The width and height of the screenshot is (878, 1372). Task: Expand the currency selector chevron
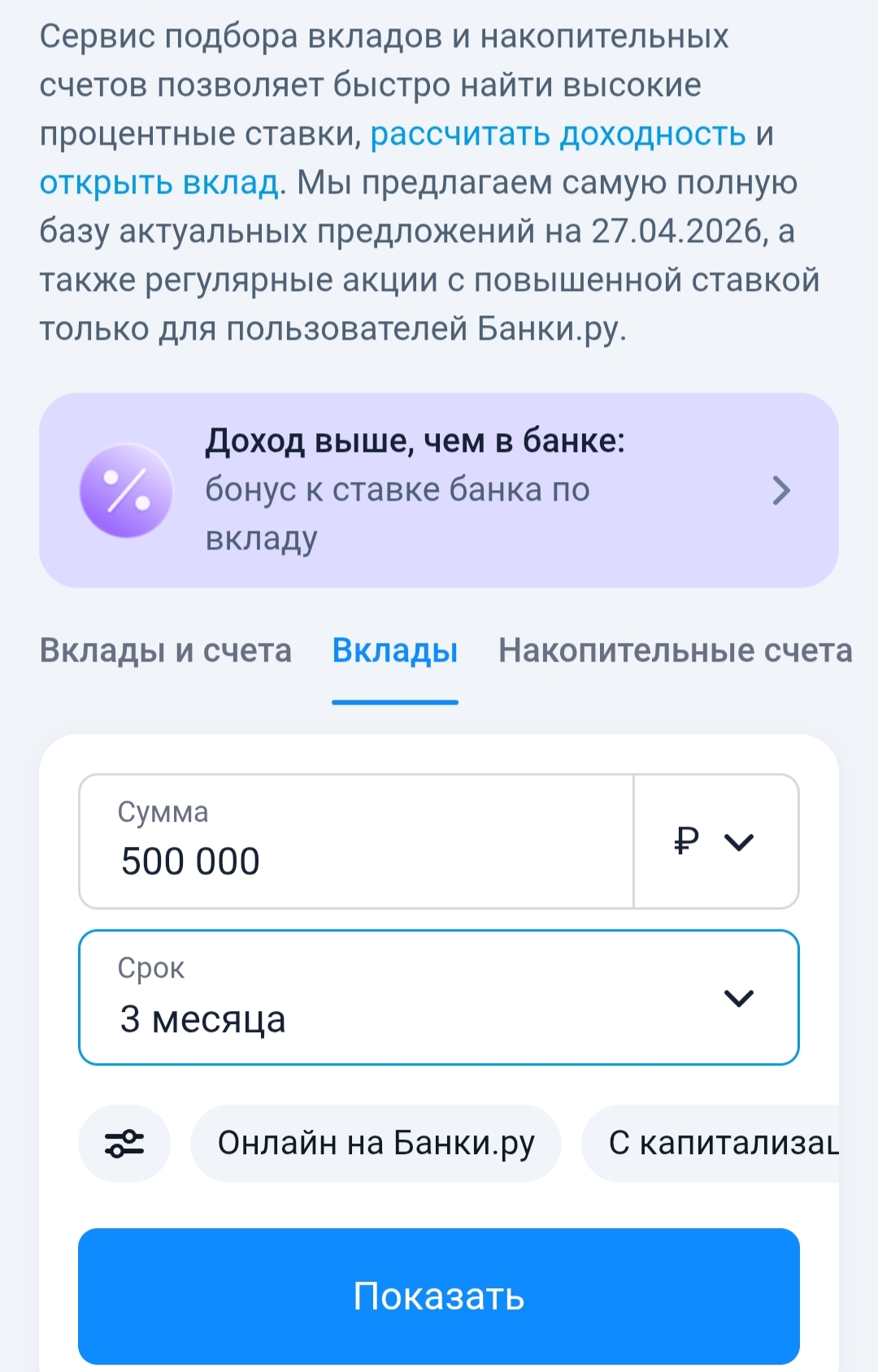point(739,842)
